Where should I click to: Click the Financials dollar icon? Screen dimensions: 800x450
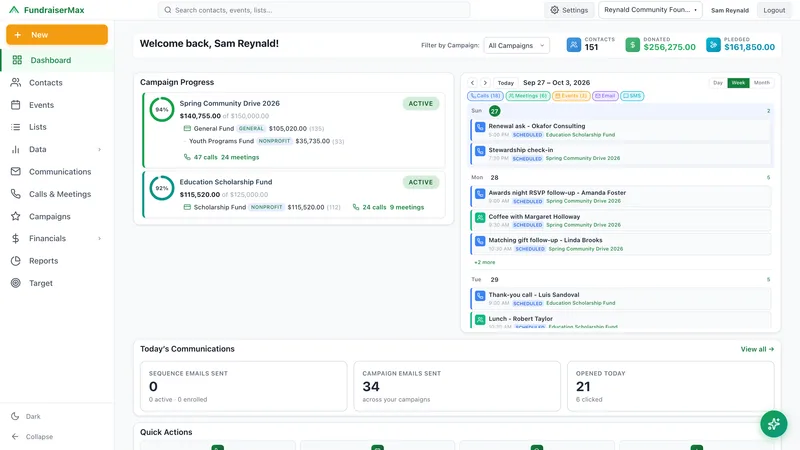16,238
